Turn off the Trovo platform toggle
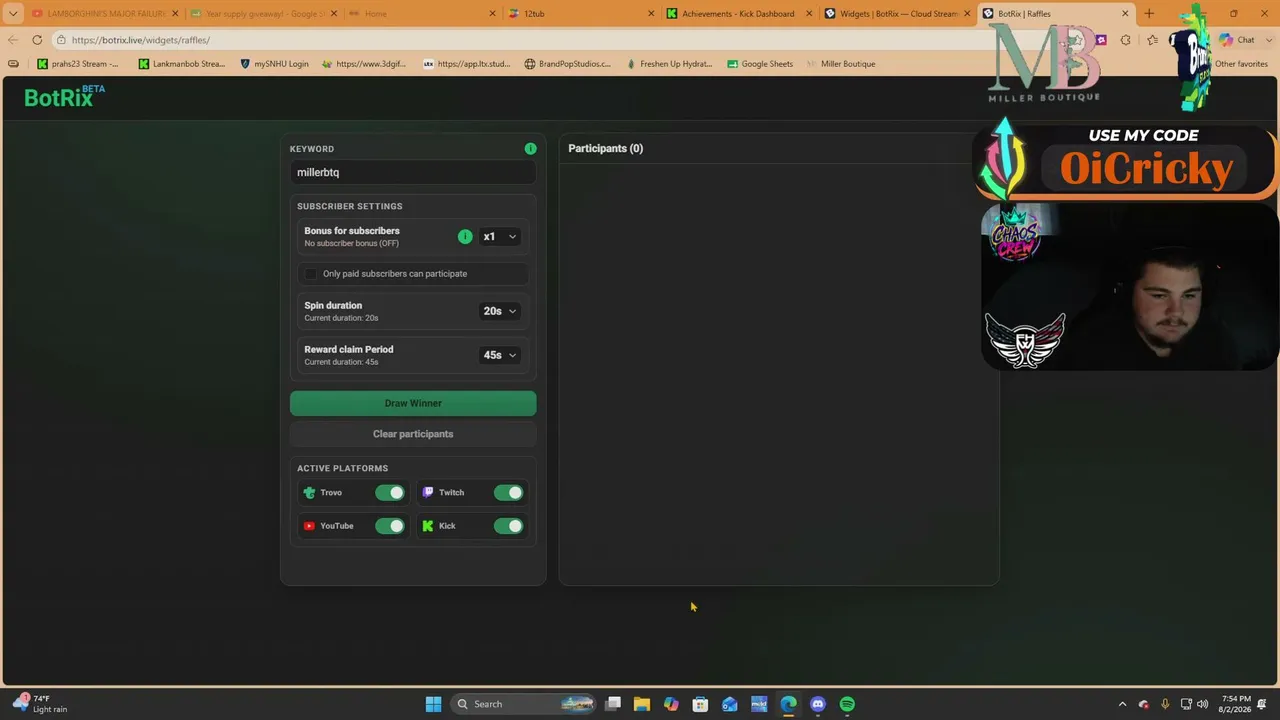 (390, 493)
